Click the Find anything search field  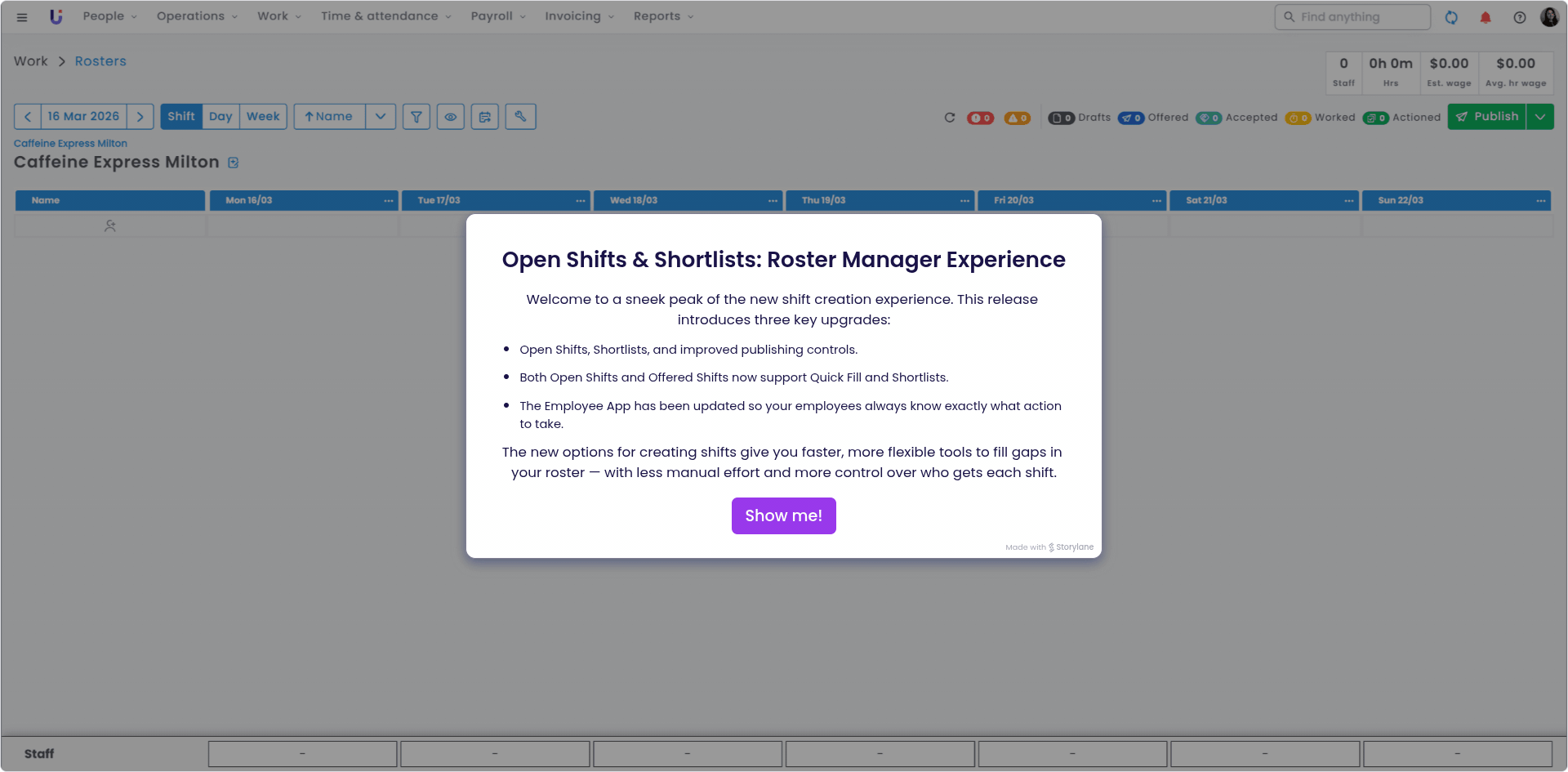(1352, 17)
